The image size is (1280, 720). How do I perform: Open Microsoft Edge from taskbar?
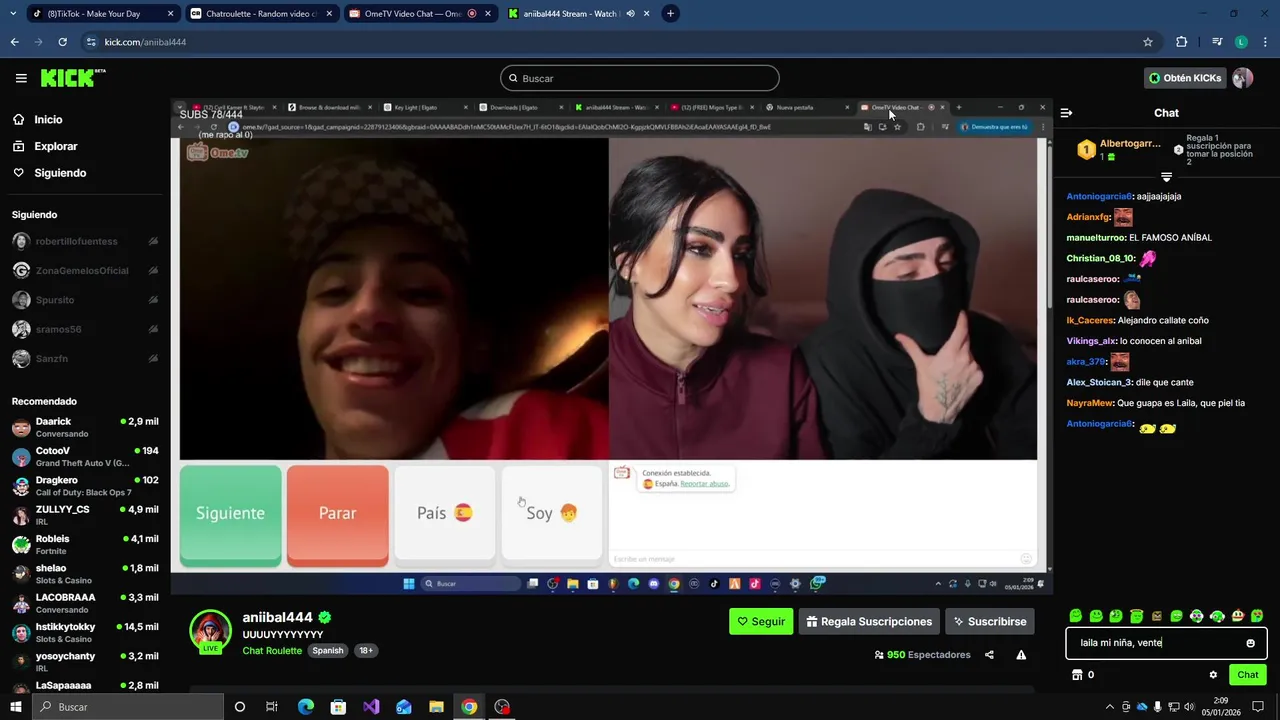[x=306, y=707]
